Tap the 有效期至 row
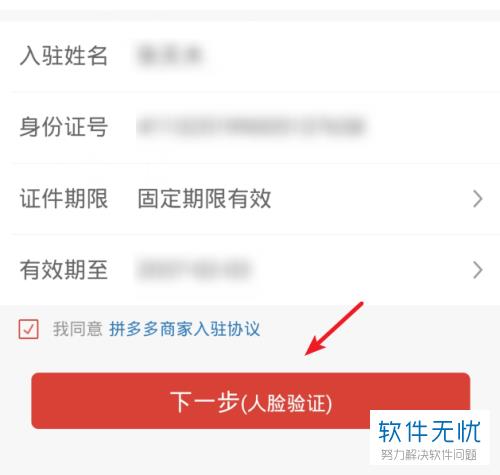 [x=250, y=270]
